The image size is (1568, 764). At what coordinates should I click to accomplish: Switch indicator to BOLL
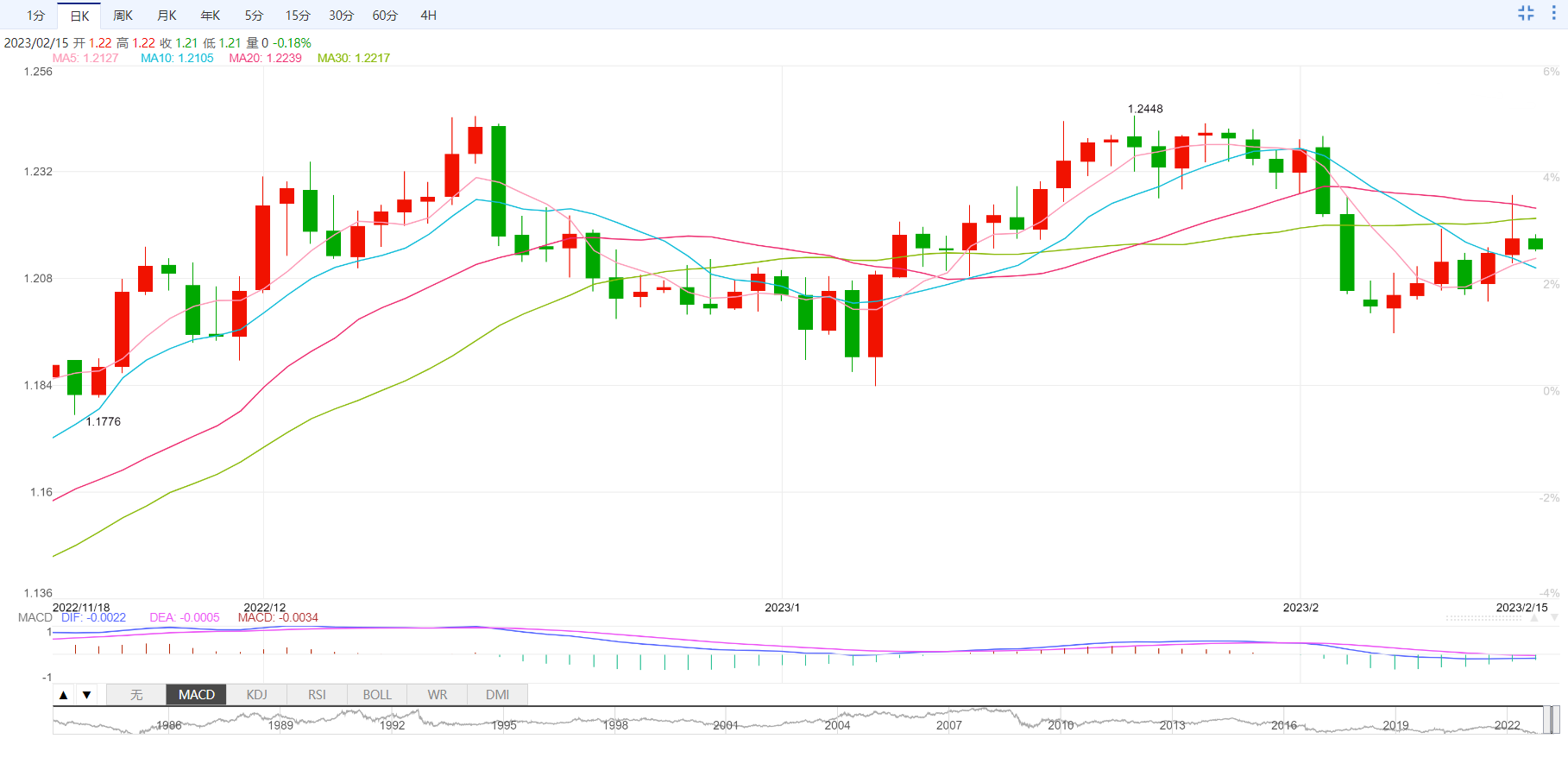(377, 695)
